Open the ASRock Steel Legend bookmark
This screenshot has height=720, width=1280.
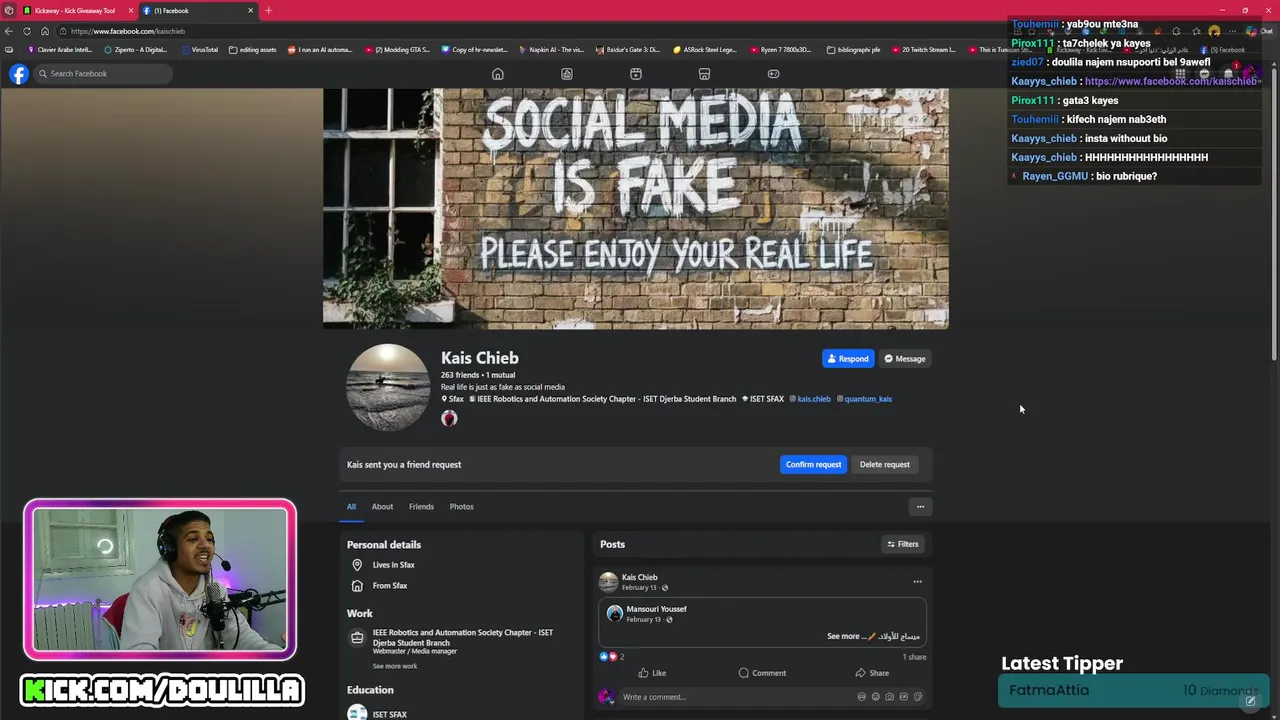(704, 50)
